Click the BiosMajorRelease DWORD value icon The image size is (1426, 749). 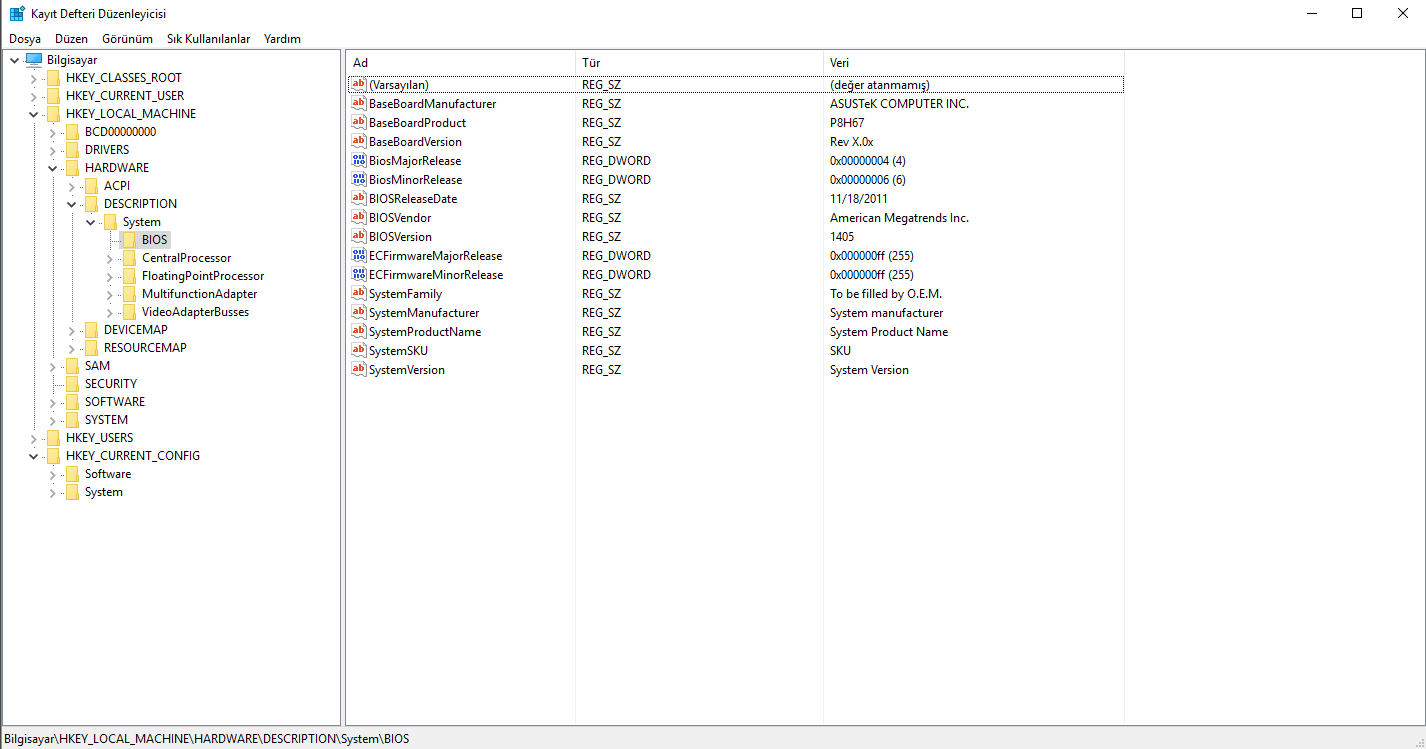tap(359, 161)
